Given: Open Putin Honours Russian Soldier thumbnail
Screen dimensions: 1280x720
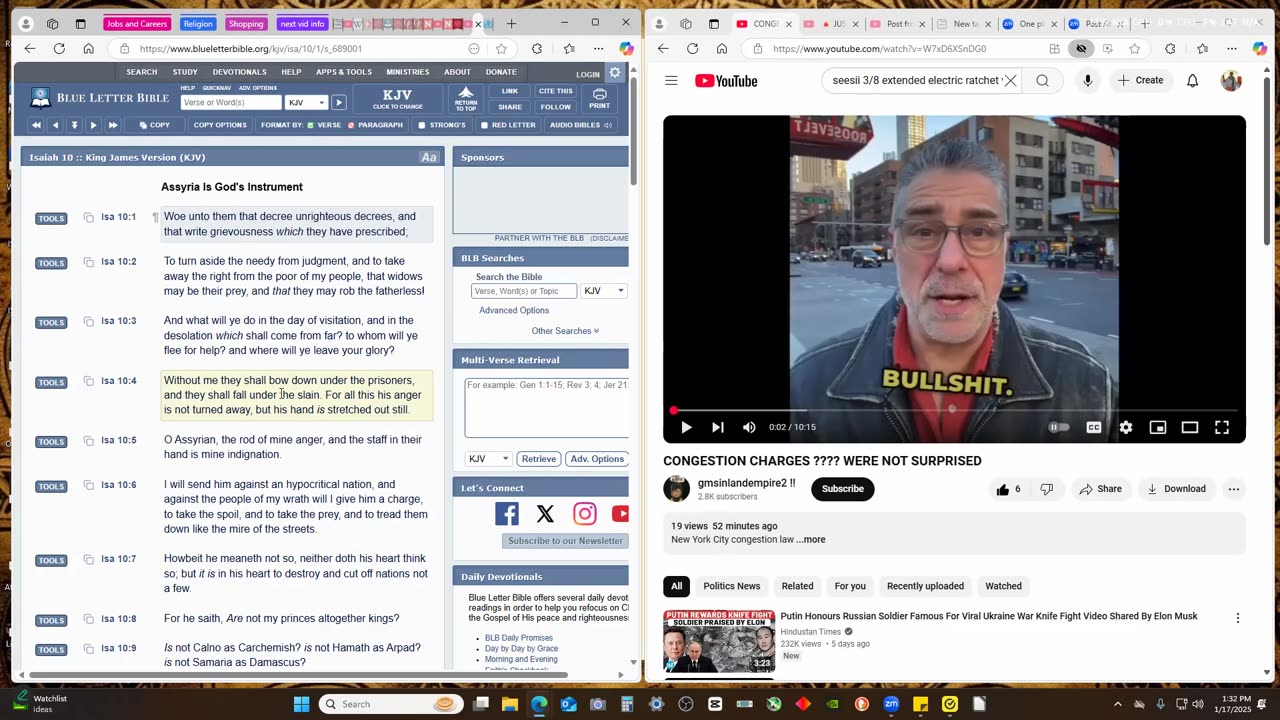Looking at the screenshot, I should pyautogui.click(x=718, y=640).
